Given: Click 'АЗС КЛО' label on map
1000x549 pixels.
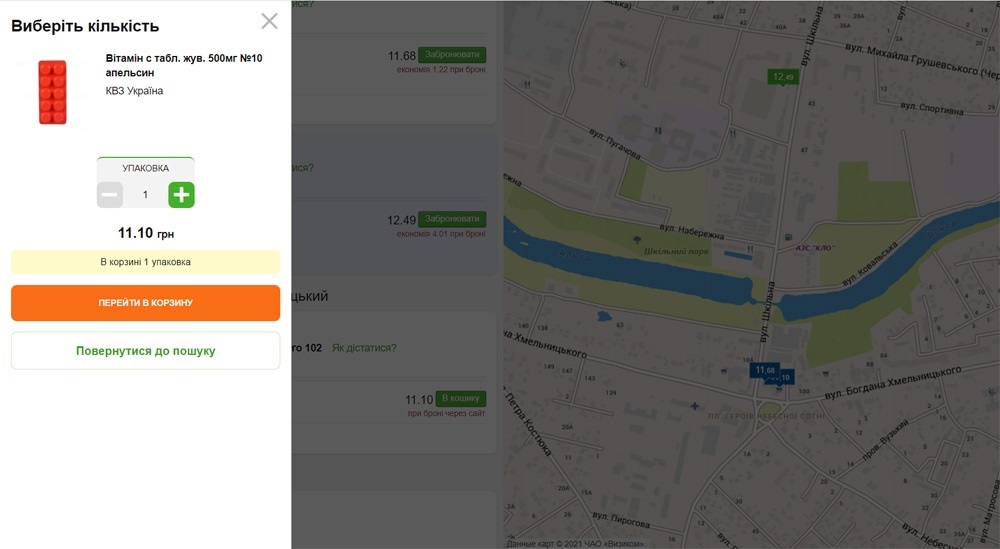Looking at the screenshot, I should click(814, 247).
